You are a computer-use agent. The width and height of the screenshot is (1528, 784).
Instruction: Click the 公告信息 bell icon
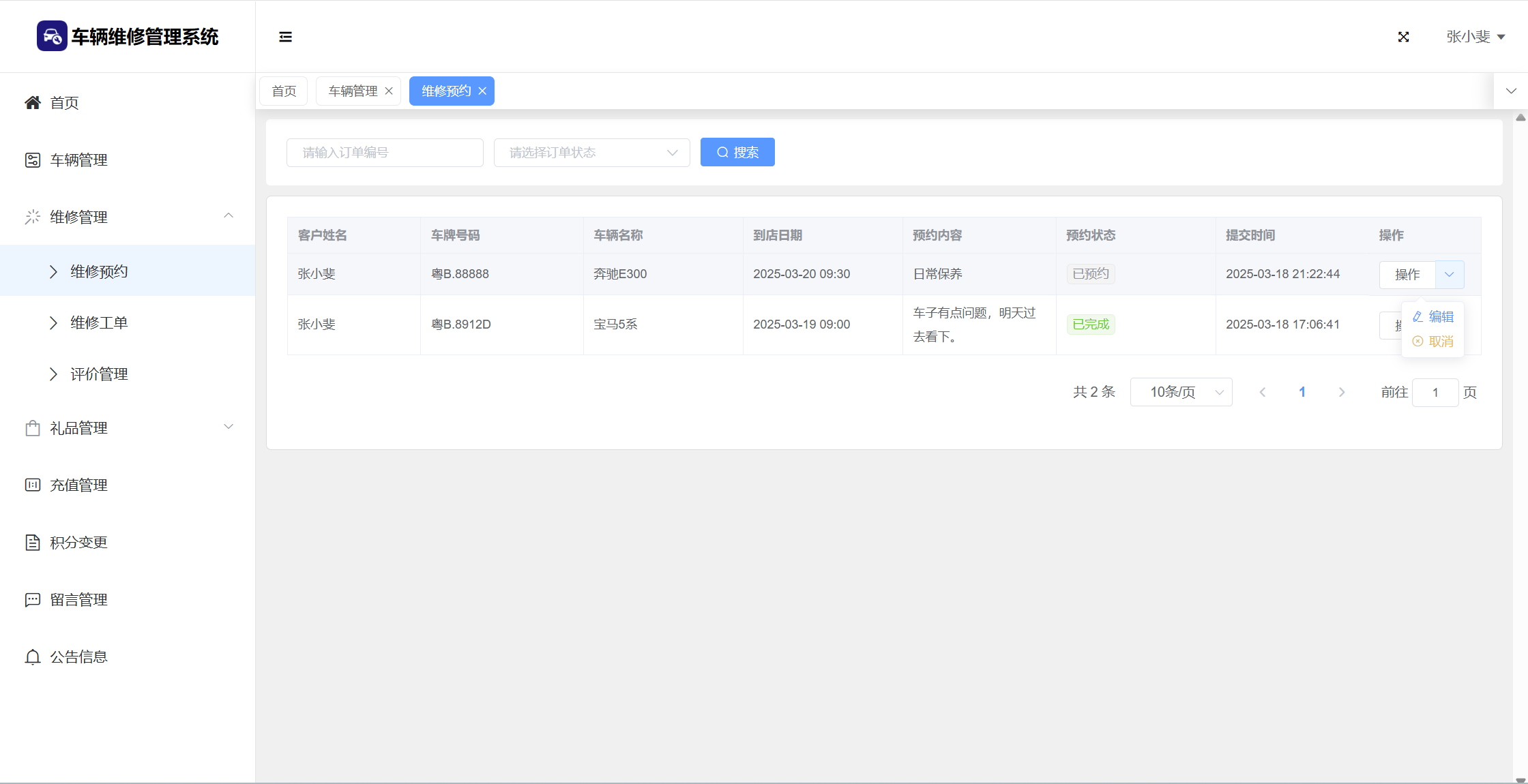click(32, 657)
